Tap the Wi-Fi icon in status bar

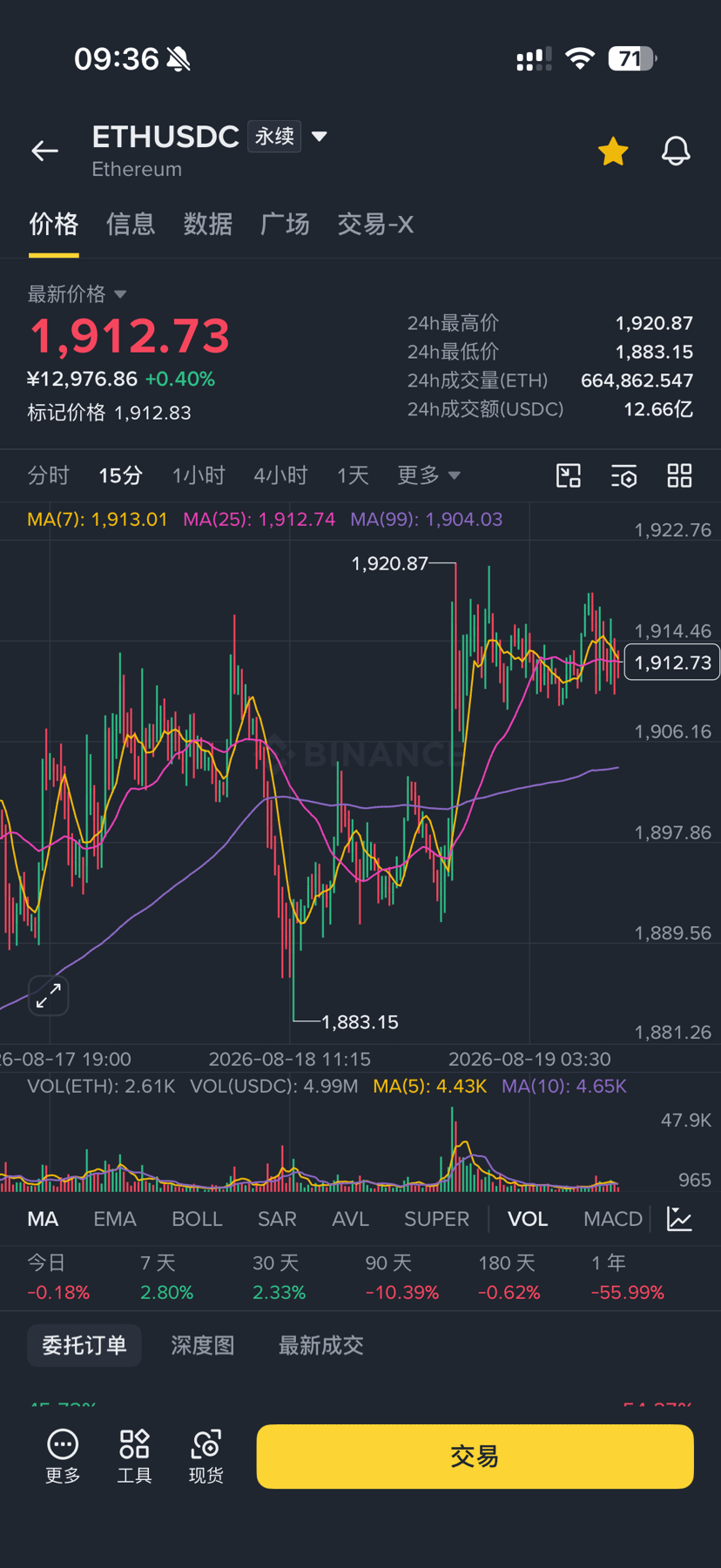pos(580,58)
